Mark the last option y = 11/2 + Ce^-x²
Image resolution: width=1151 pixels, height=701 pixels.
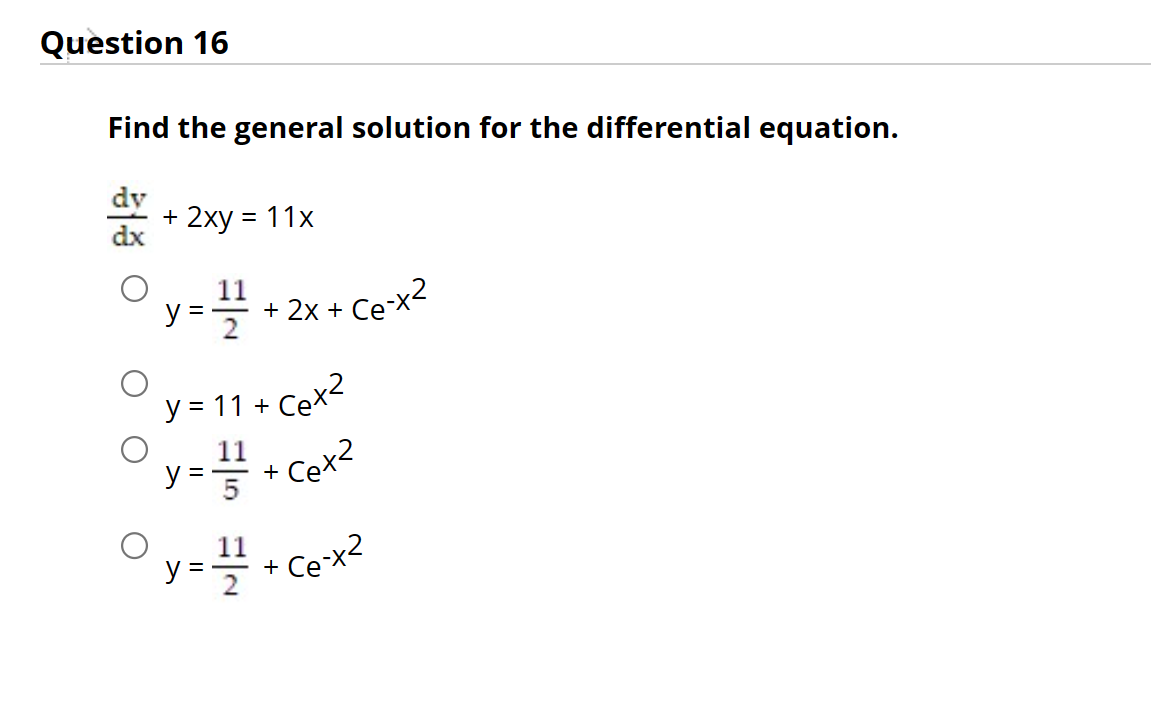pos(134,545)
